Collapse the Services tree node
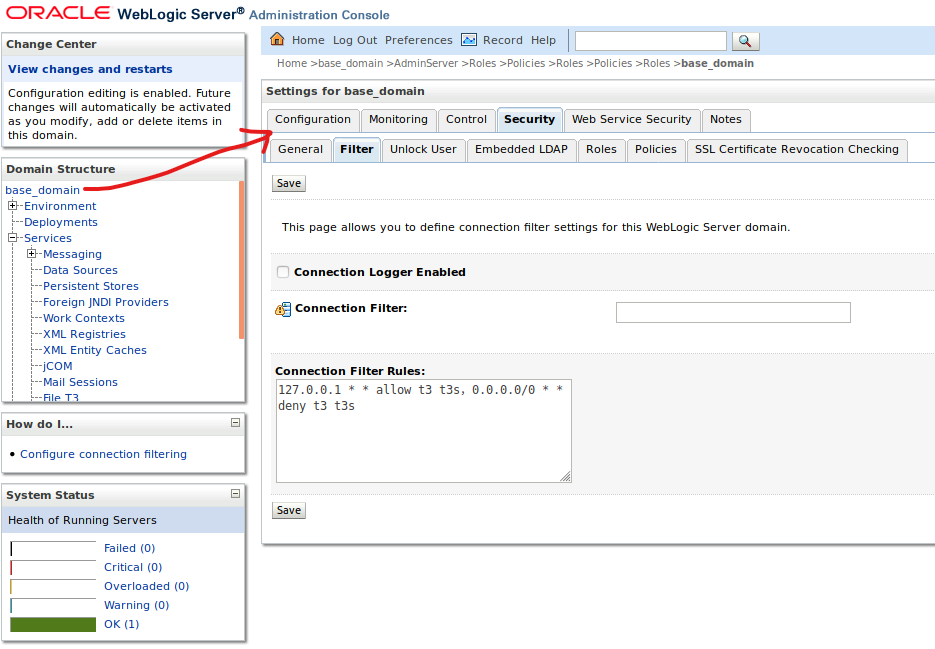Image resolution: width=935 pixels, height=649 pixels. pyautogui.click(x=13, y=238)
